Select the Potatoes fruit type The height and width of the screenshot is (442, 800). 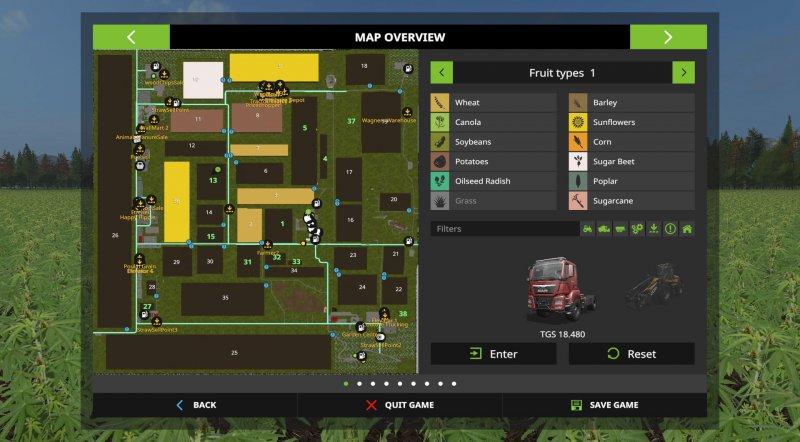pos(493,161)
